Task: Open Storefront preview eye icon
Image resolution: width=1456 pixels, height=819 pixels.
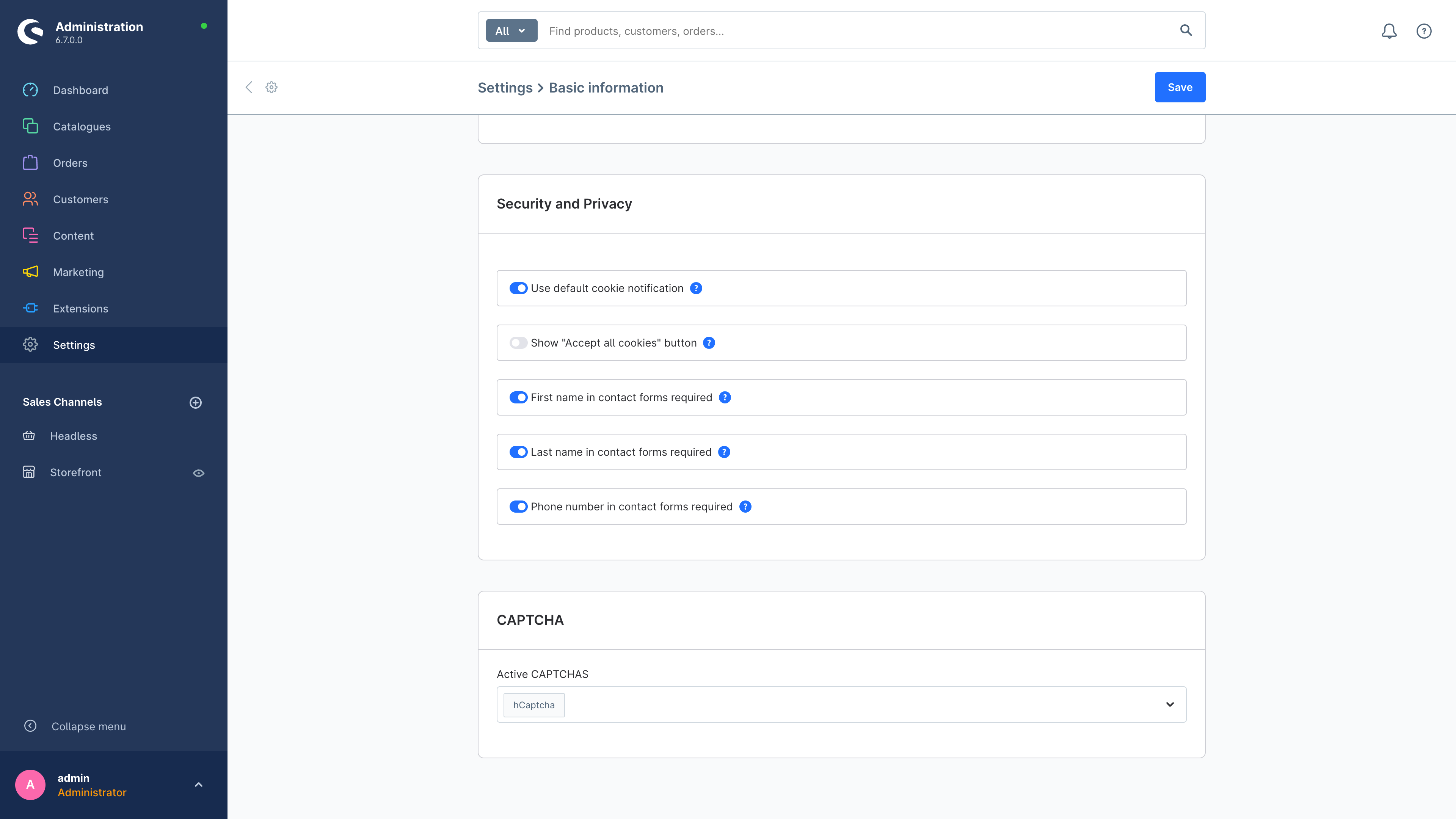Action: (x=198, y=473)
